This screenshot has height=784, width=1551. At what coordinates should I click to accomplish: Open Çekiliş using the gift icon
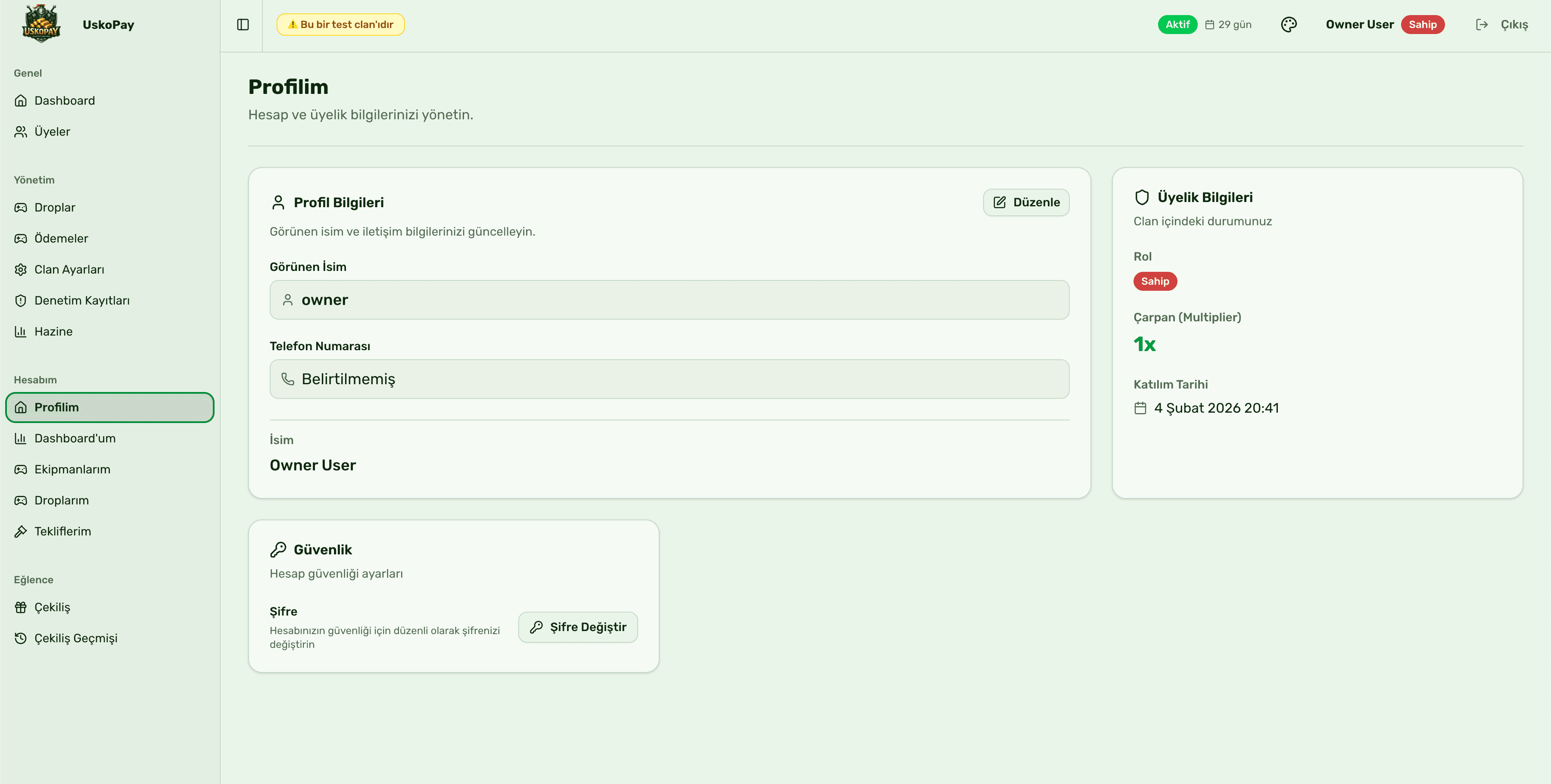(x=21, y=607)
